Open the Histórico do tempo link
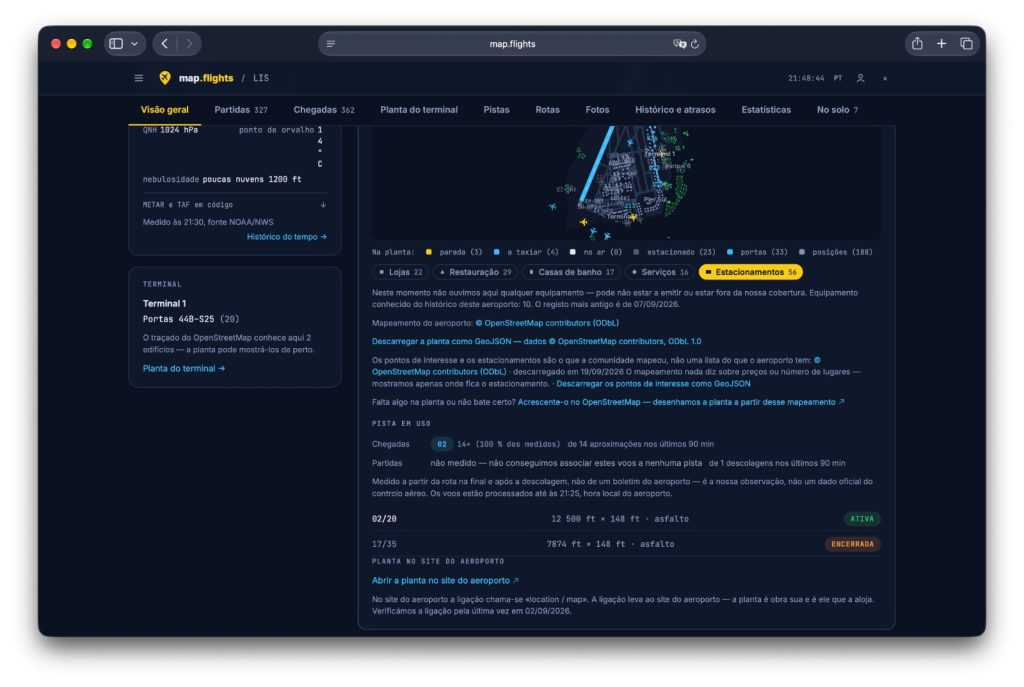Image resolution: width=1024 pixels, height=687 pixels. tap(287, 237)
